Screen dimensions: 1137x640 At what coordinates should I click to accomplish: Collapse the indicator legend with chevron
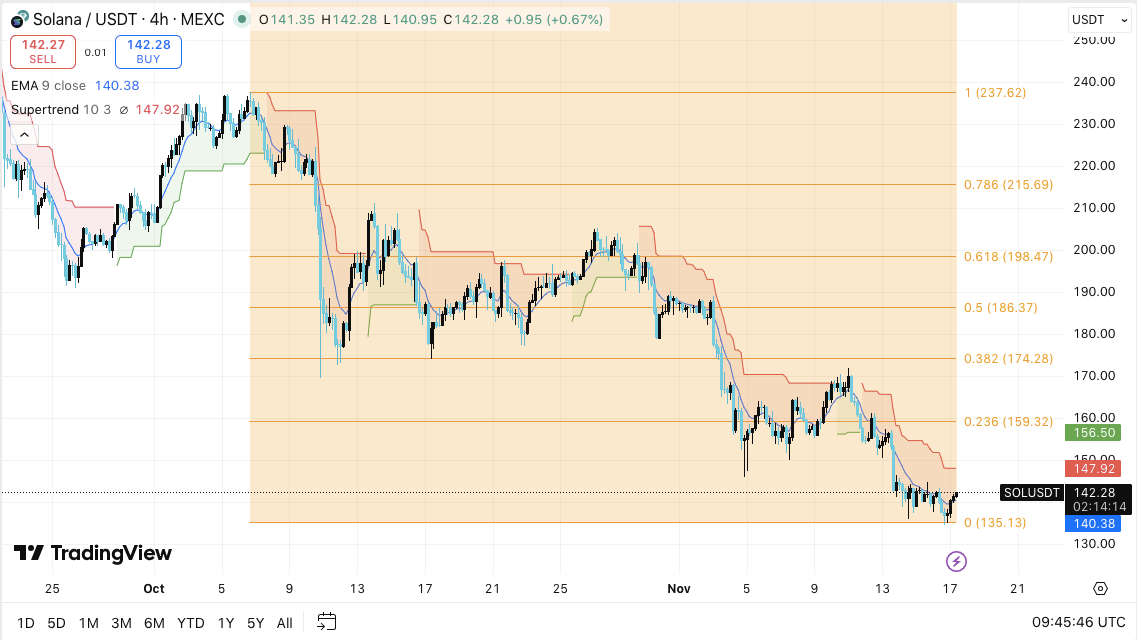point(24,135)
